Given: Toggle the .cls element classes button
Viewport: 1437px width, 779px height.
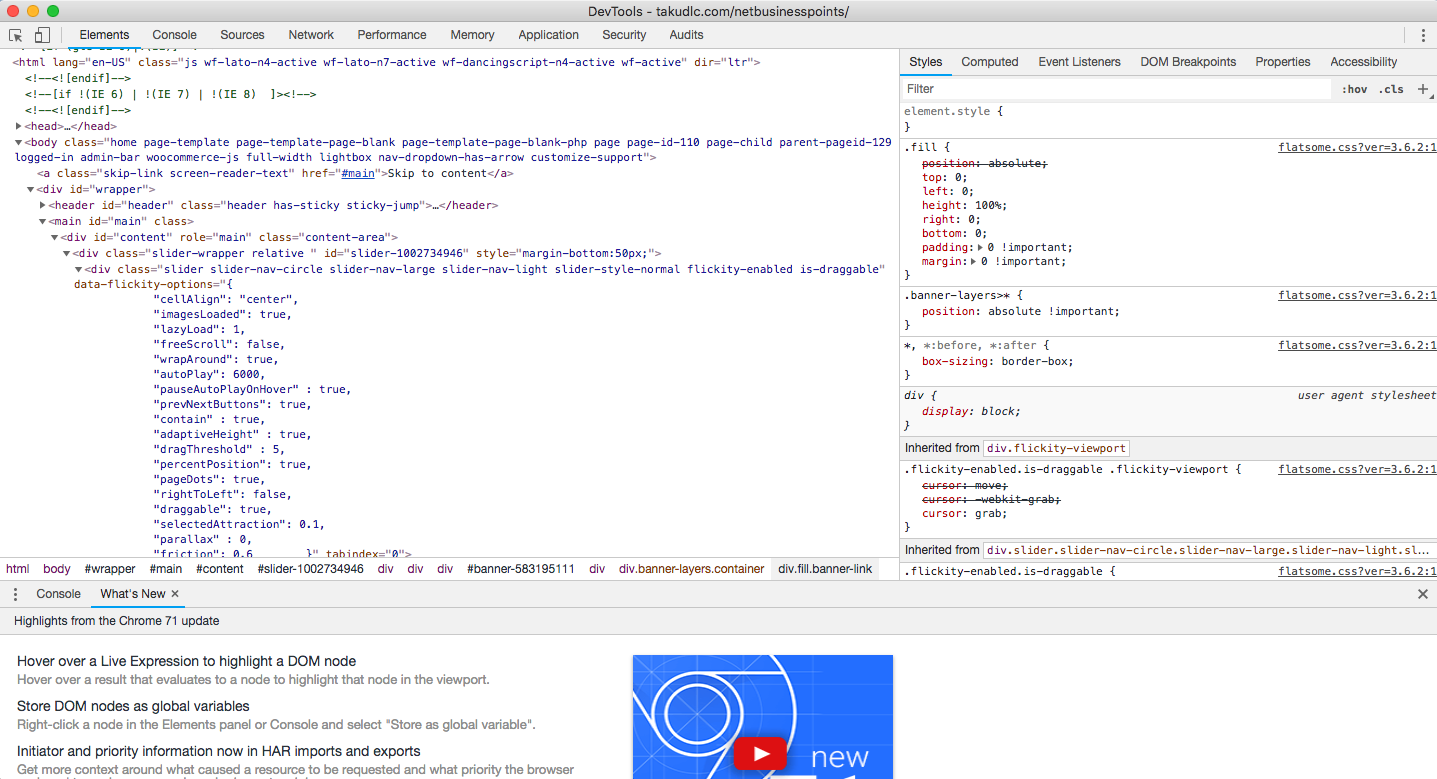Looking at the screenshot, I should [x=1391, y=89].
